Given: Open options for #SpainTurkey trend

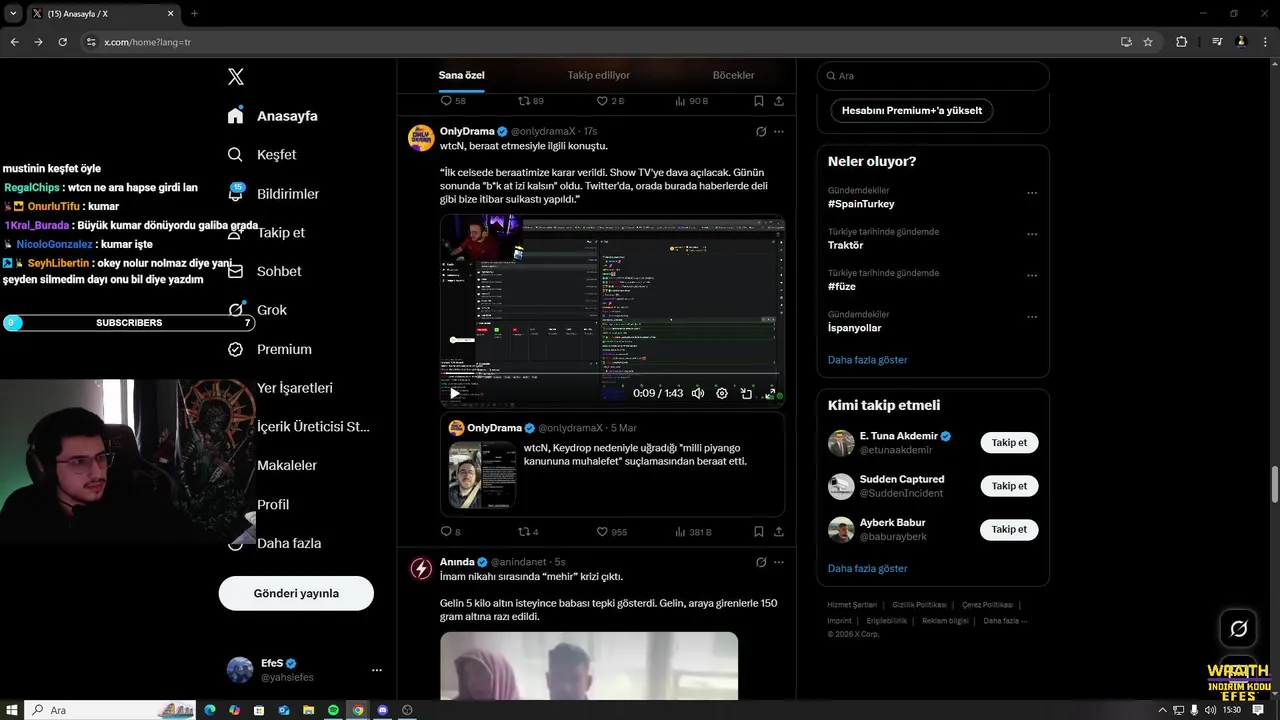Looking at the screenshot, I should [x=1032, y=193].
